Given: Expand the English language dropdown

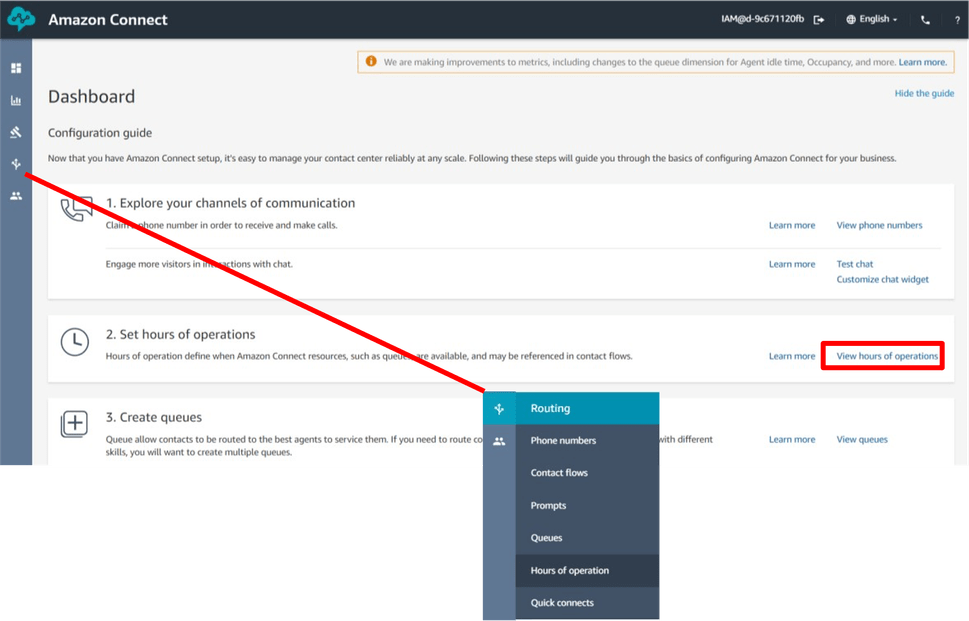Looking at the screenshot, I should [872, 19].
